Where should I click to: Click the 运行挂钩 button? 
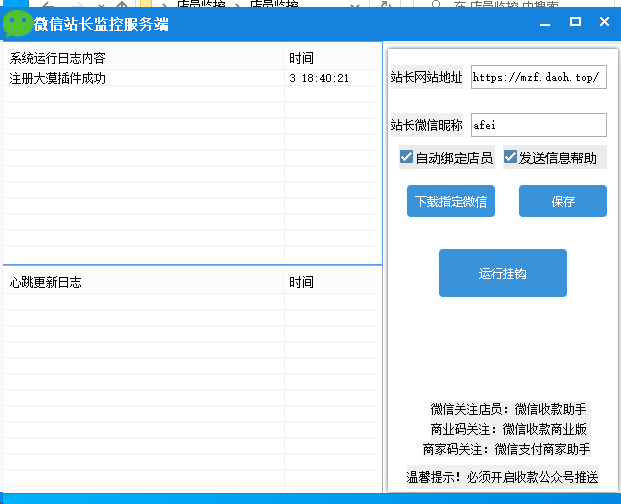503,273
